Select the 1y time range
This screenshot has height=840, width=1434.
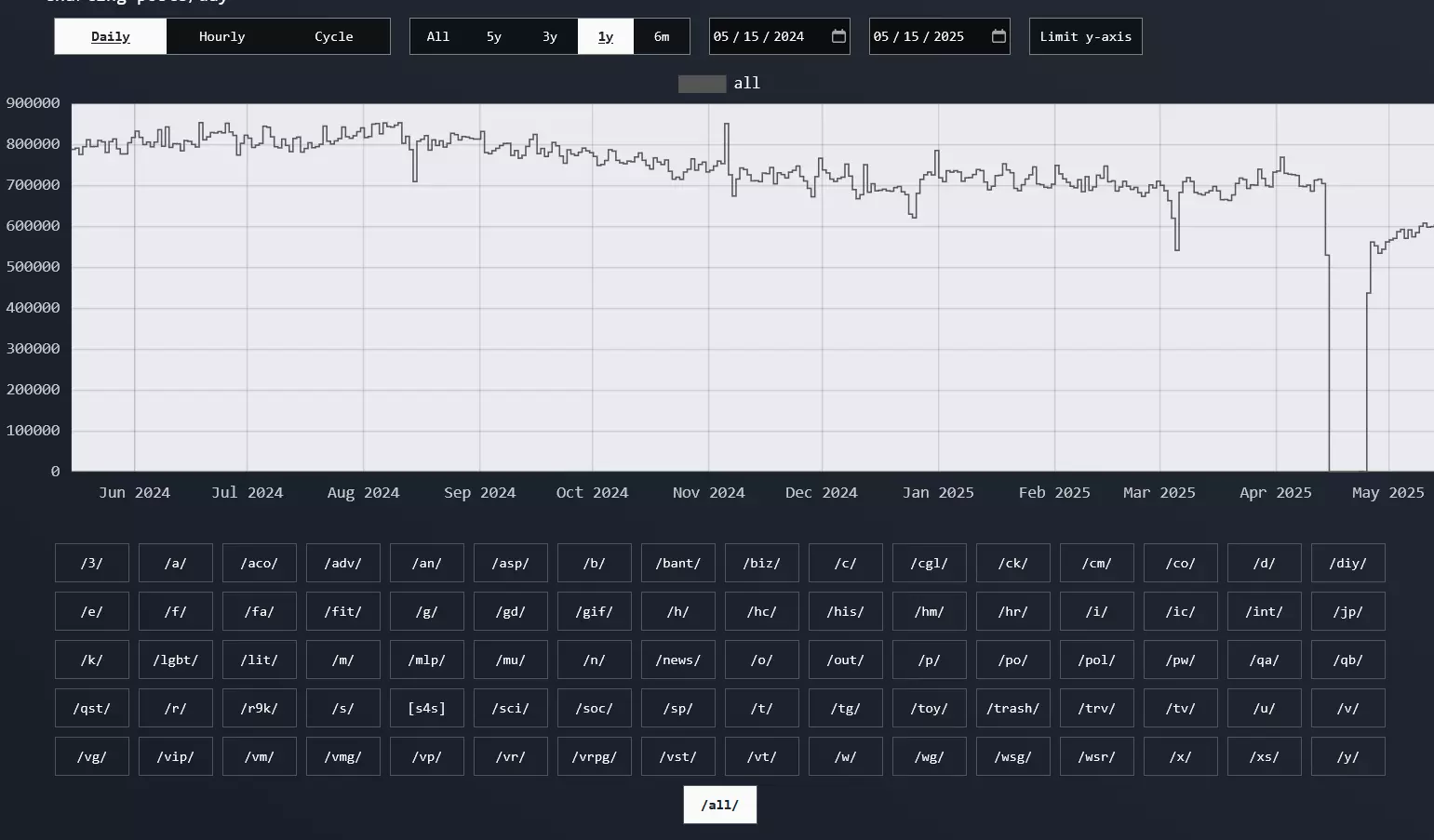click(x=606, y=36)
